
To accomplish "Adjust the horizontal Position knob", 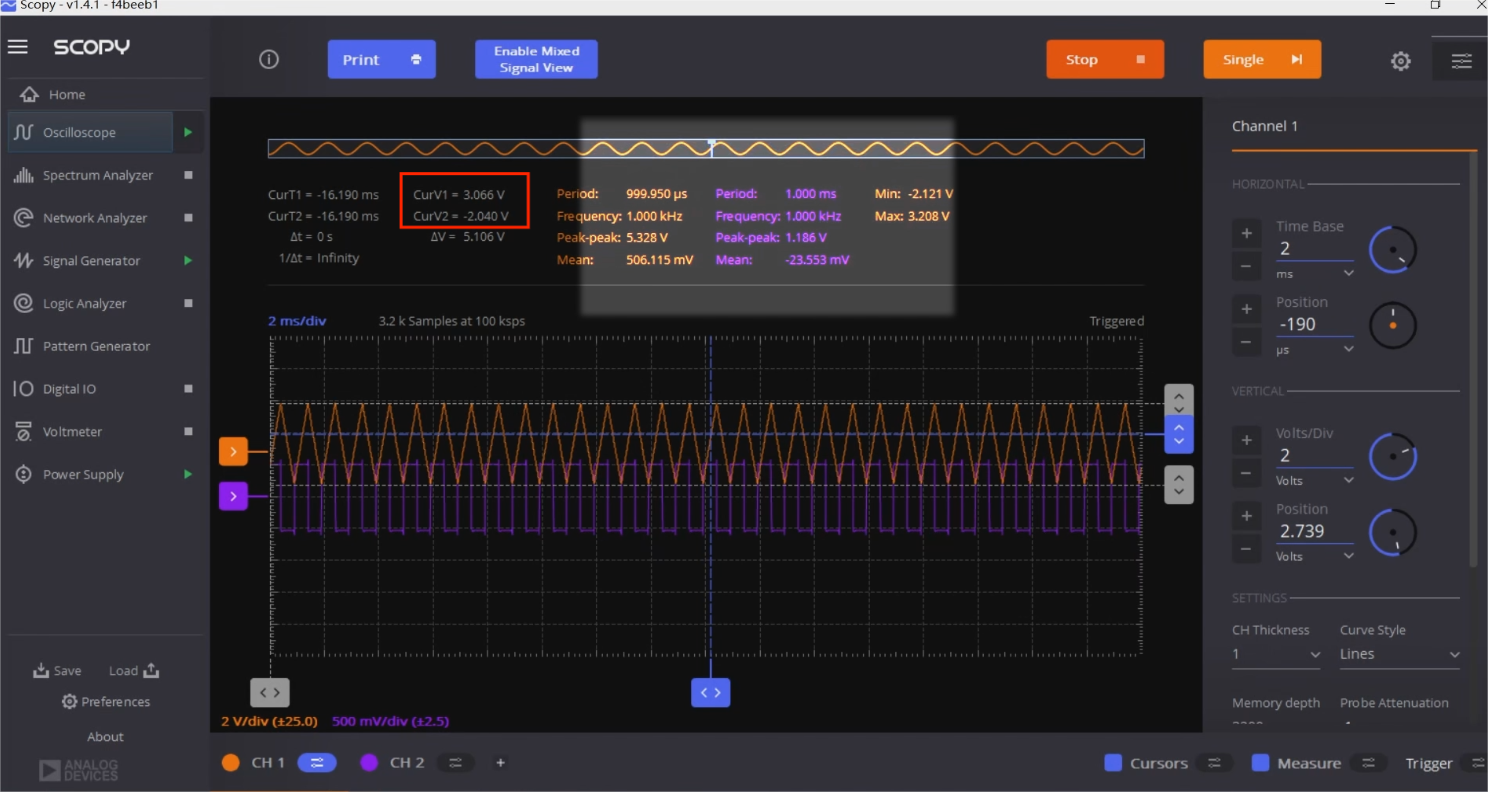I will pyautogui.click(x=1393, y=325).
